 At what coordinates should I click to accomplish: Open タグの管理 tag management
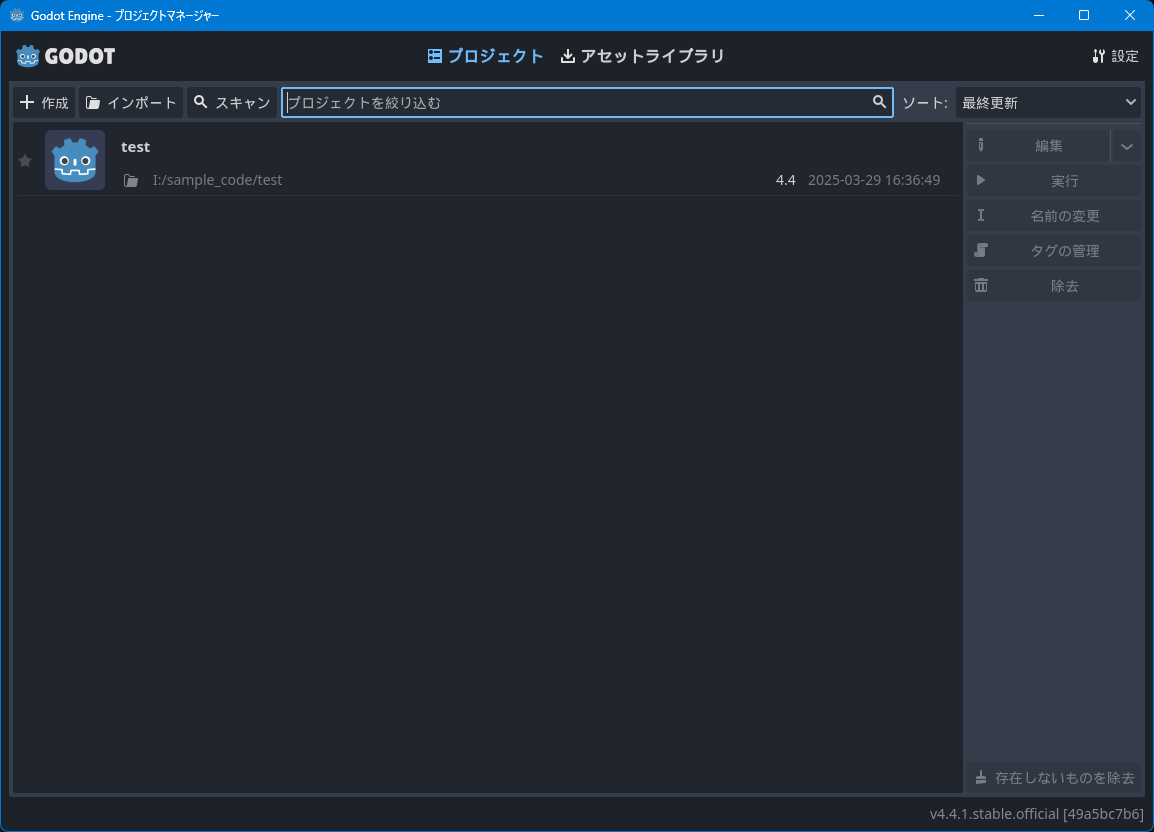click(1054, 250)
